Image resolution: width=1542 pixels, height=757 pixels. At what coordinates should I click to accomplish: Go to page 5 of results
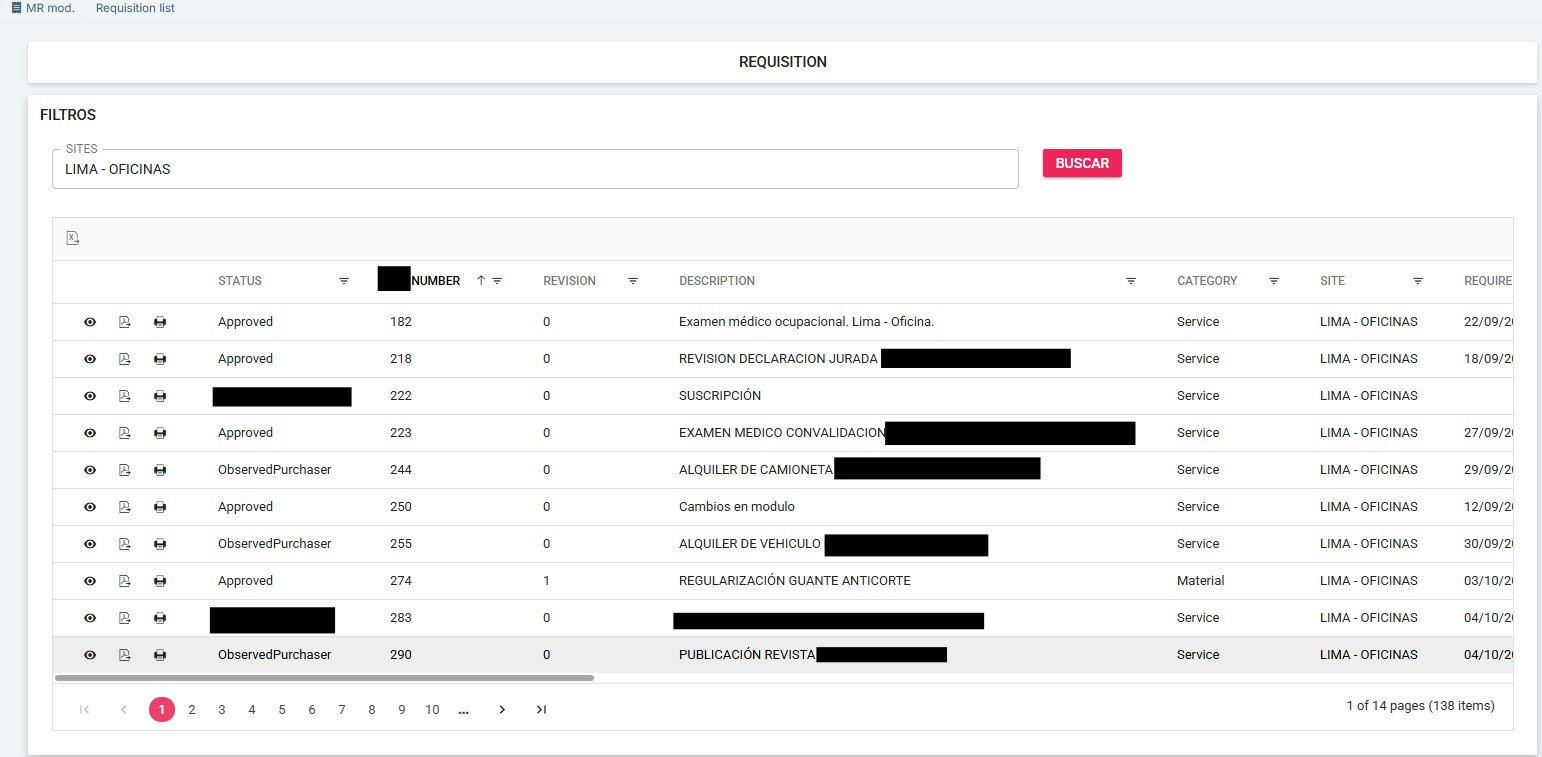pos(282,710)
